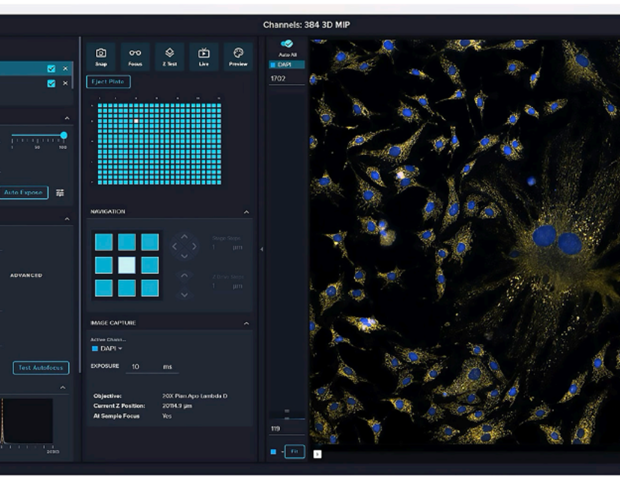
Task: Open the Preview palette tool
Action: 238,57
